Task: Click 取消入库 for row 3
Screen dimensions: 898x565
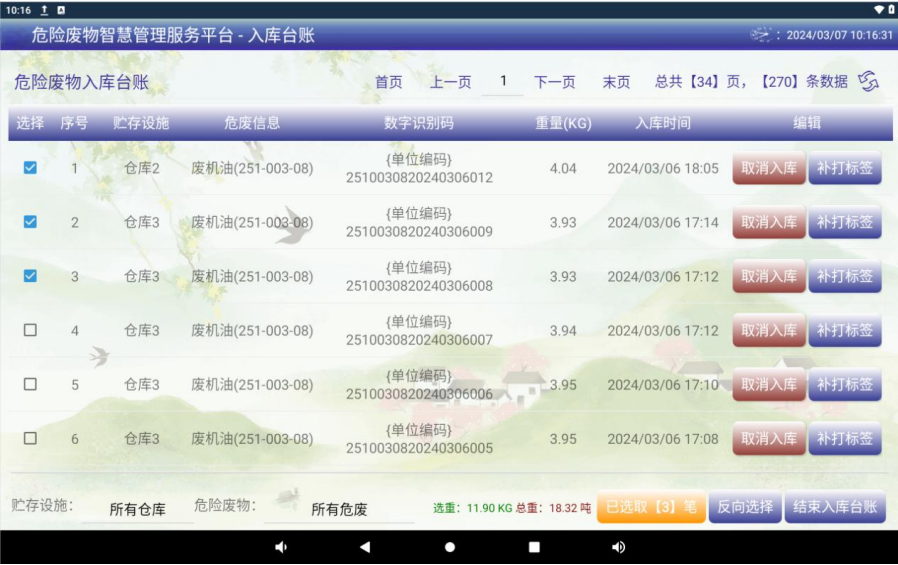Action: click(768, 276)
